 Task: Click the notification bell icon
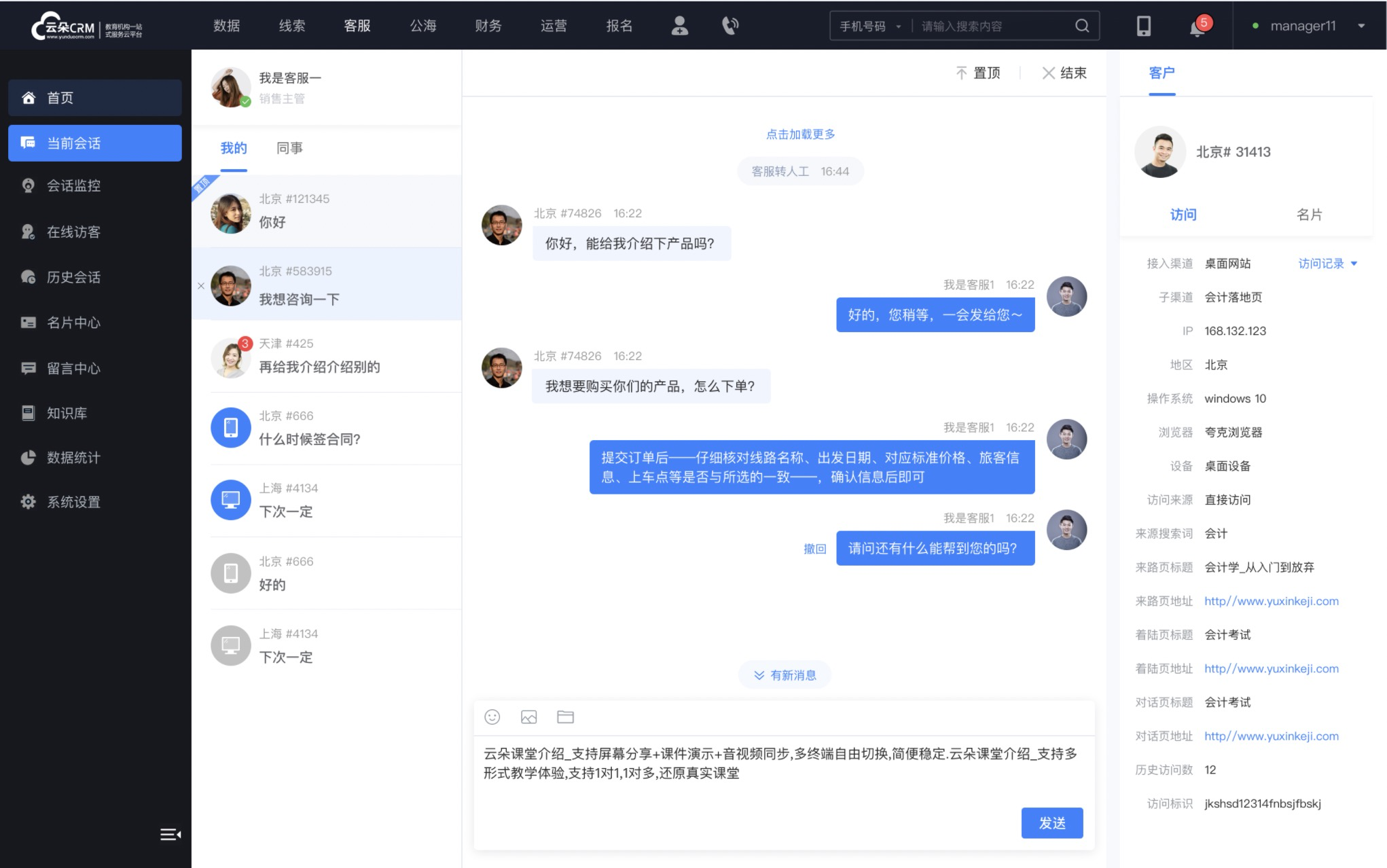pyautogui.click(x=1196, y=25)
